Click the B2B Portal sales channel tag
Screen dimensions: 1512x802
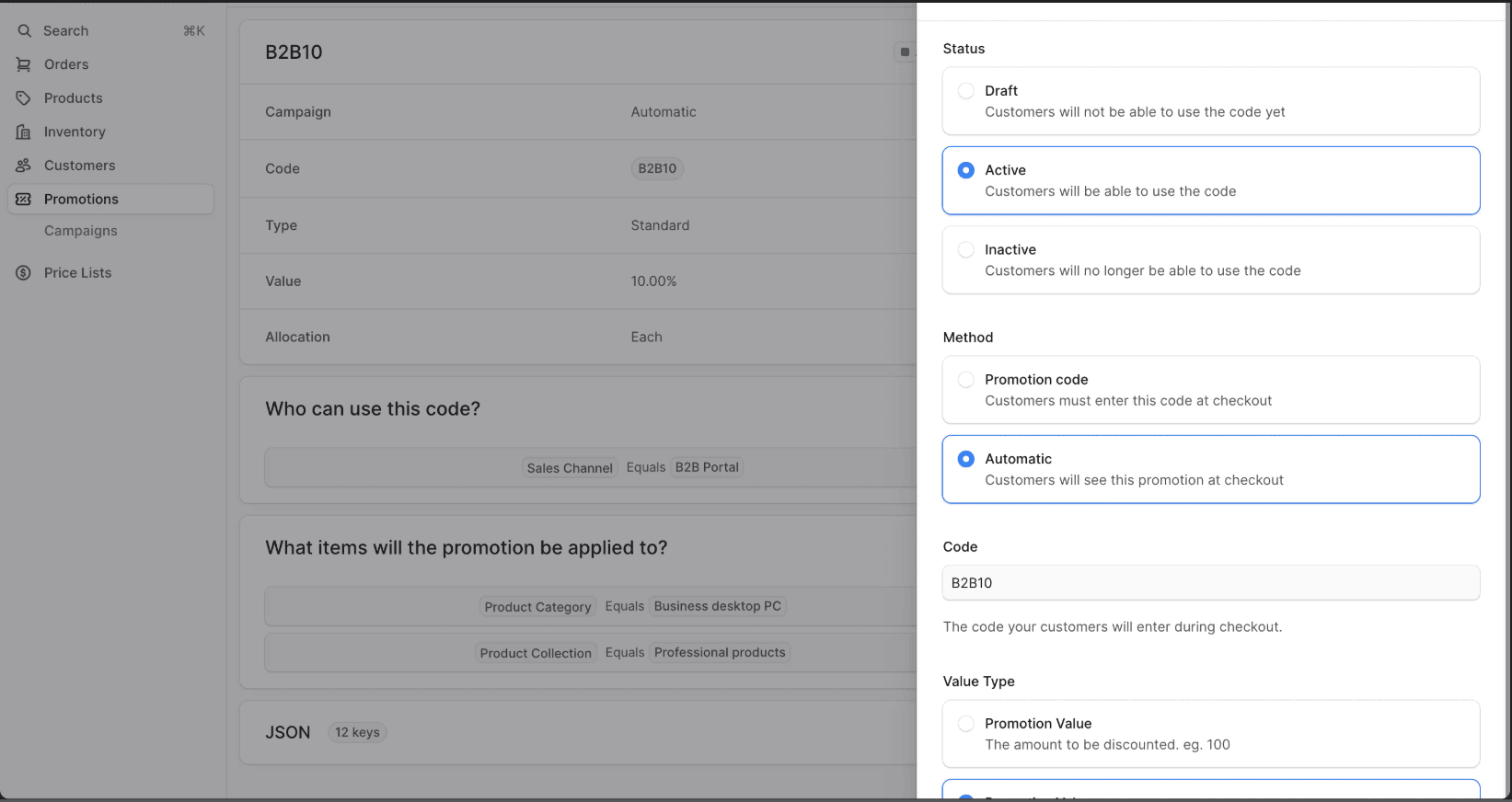[x=707, y=467]
